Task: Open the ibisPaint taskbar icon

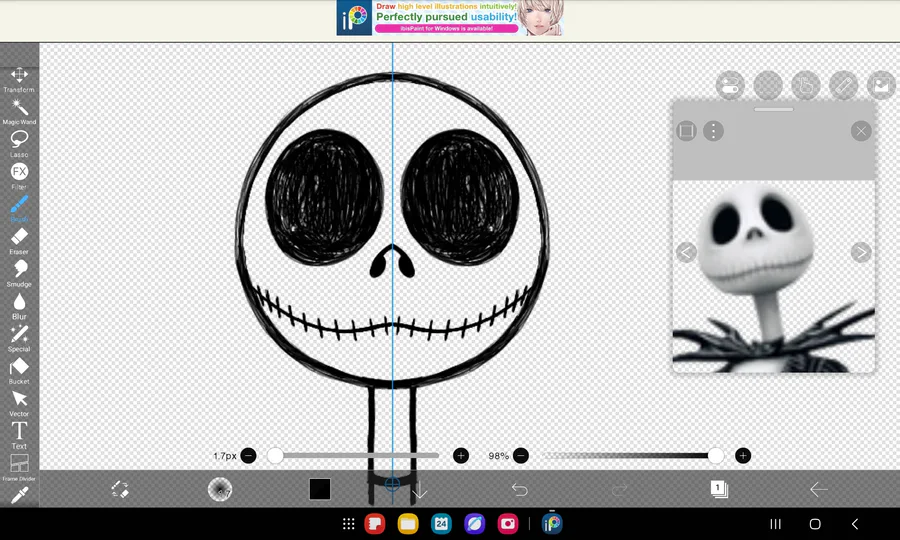Action: (x=552, y=523)
